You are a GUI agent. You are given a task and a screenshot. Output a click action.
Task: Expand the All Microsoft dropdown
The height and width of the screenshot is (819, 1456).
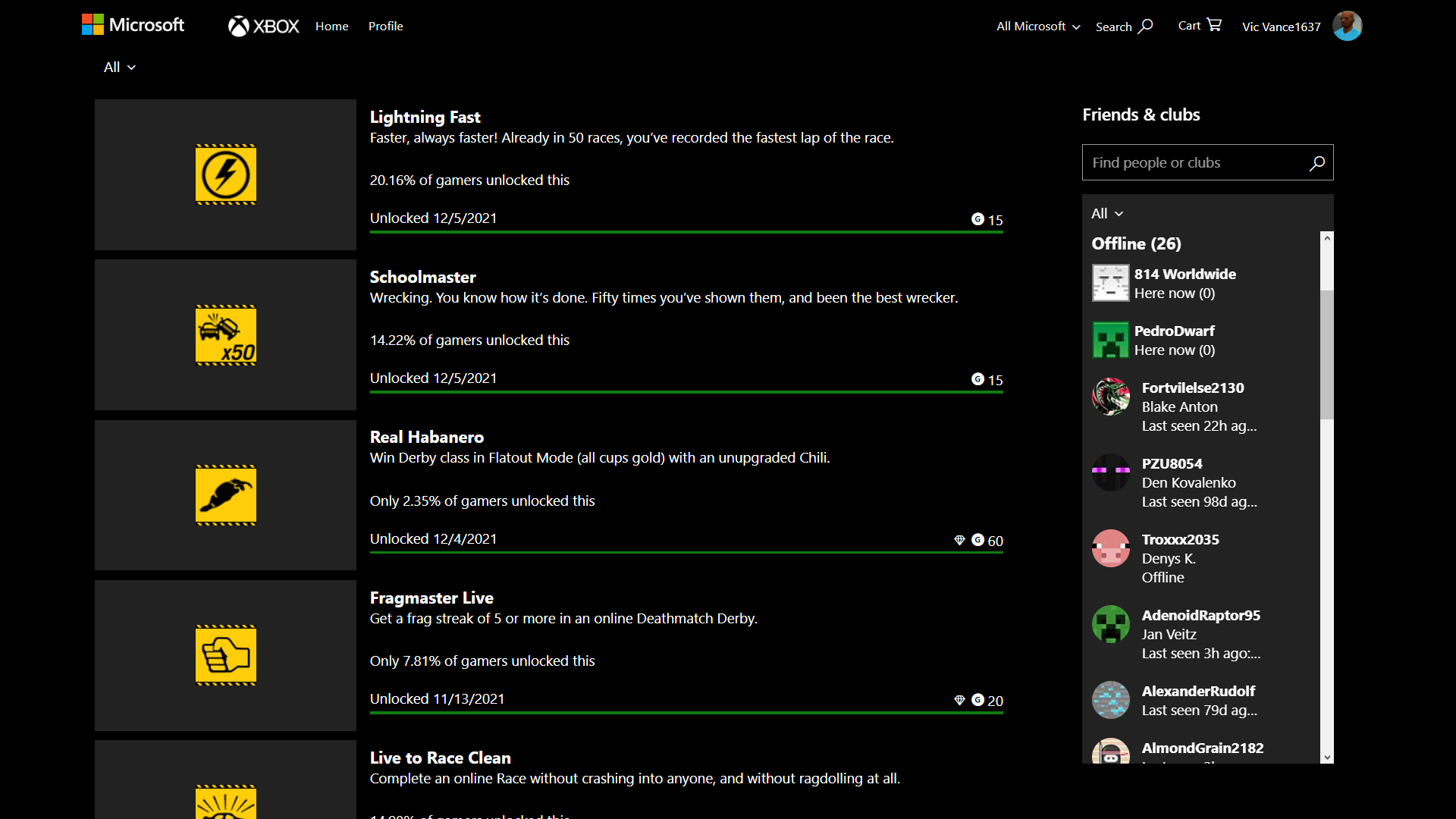click(x=1038, y=26)
